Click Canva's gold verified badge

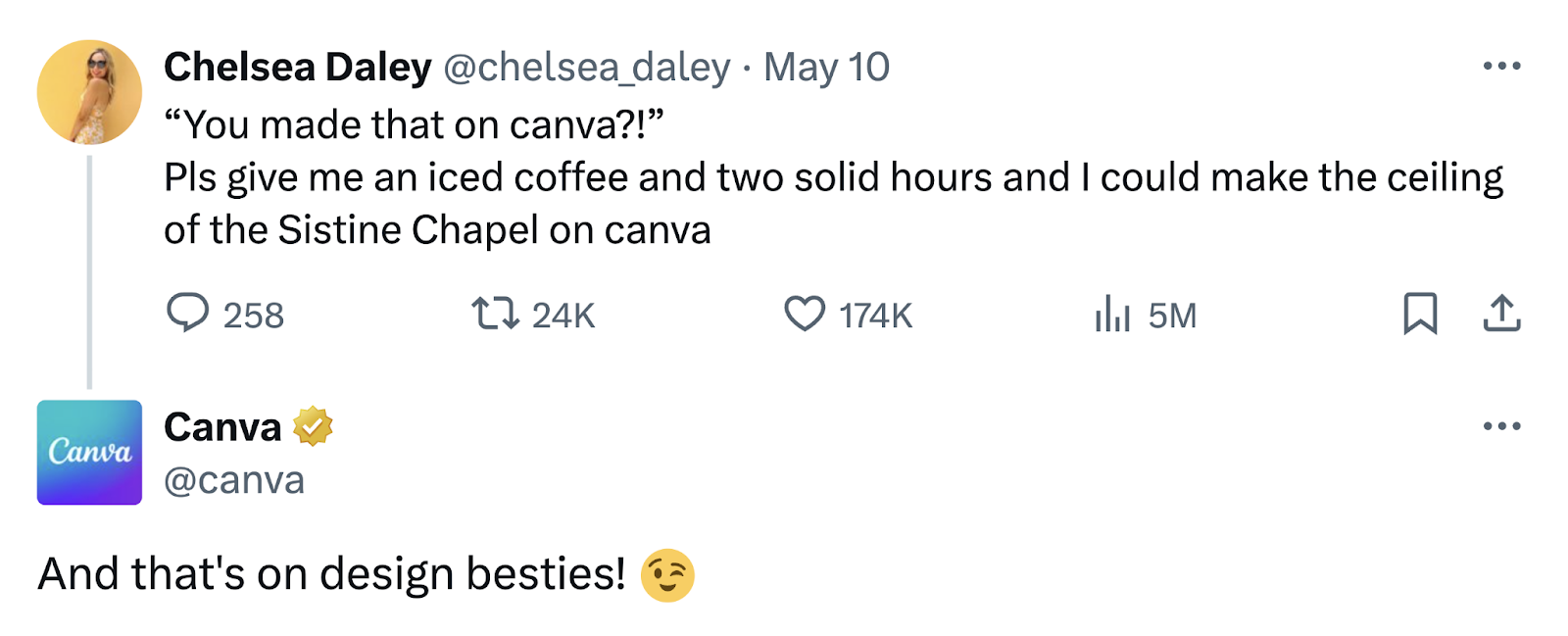point(314,426)
